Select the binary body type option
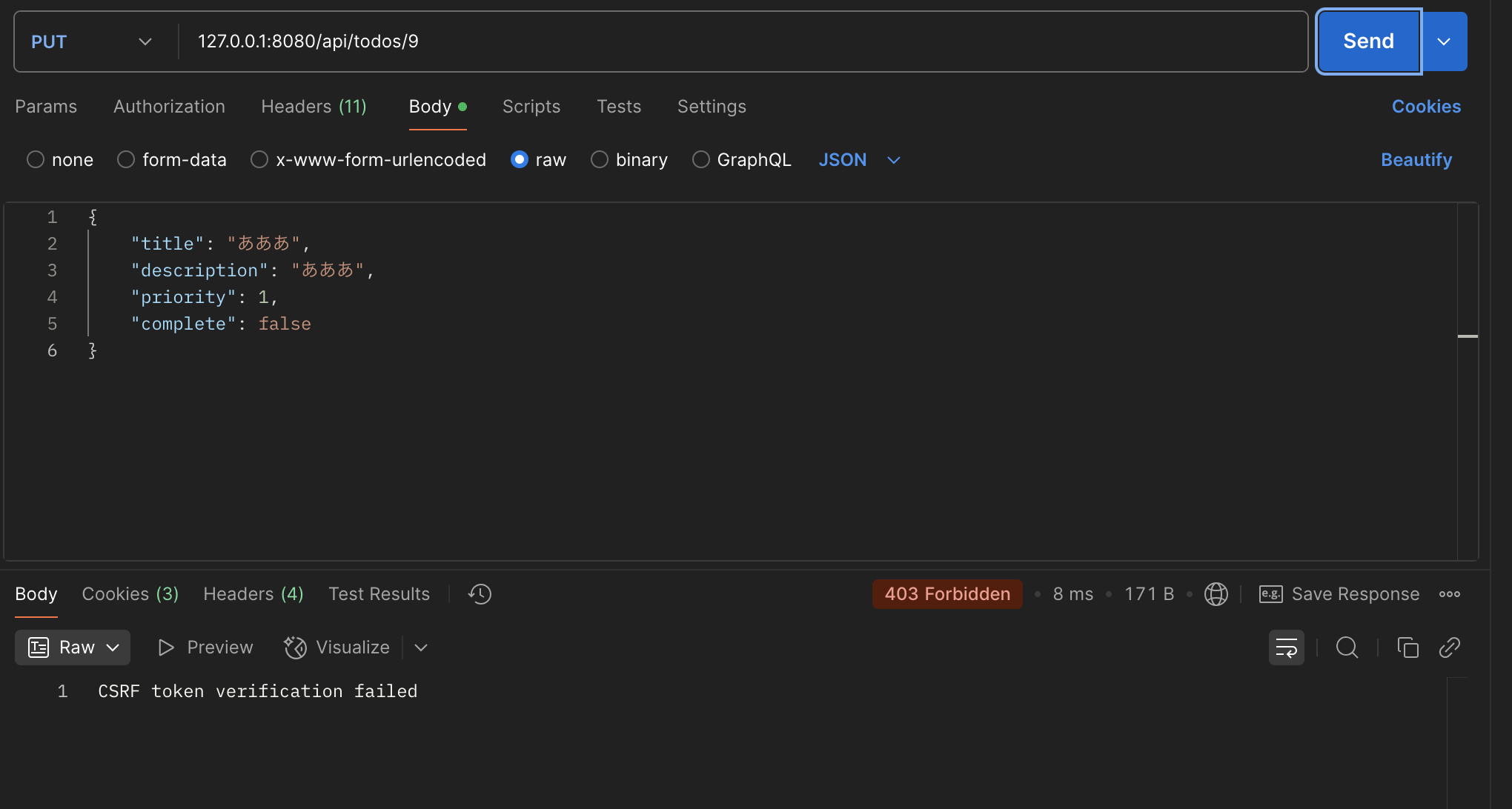1512x809 pixels. coord(600,160)
